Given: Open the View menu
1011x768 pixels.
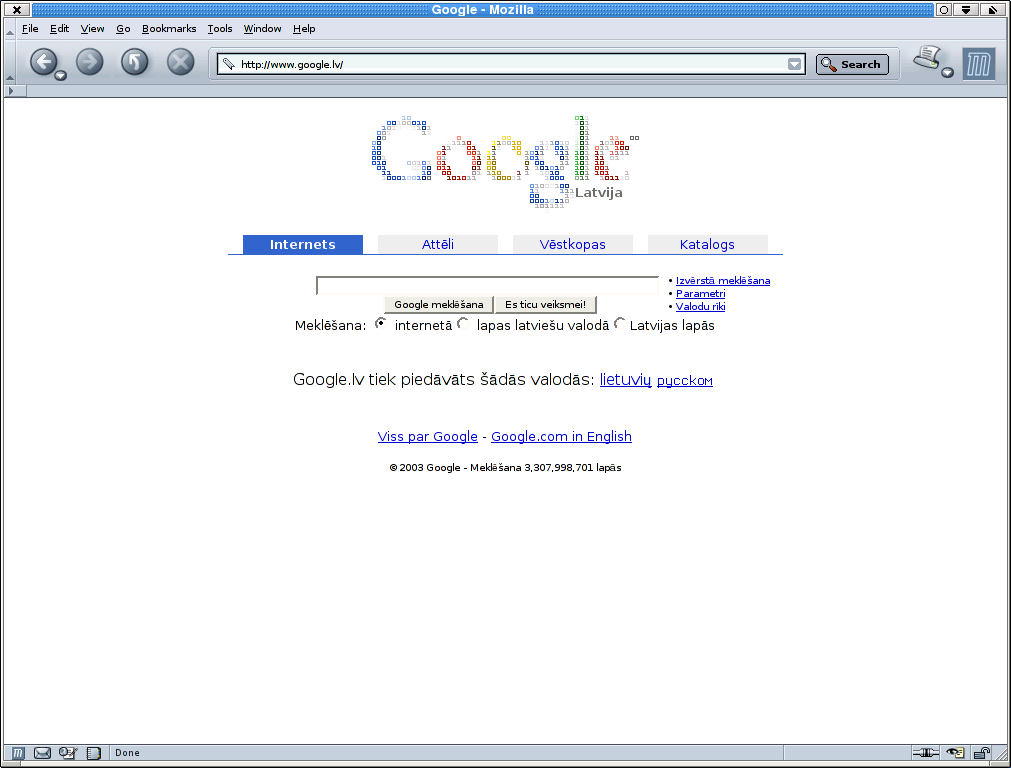Looking at the screenshot, I should click(92, 28).
